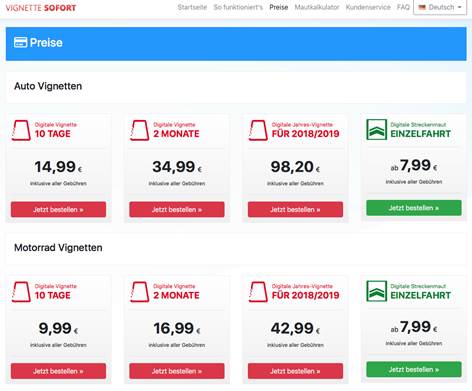The width and height of the screenshot is (472, 391).
Task: Click the credit card icon beside Preise
Action: [x=20, y=43]
